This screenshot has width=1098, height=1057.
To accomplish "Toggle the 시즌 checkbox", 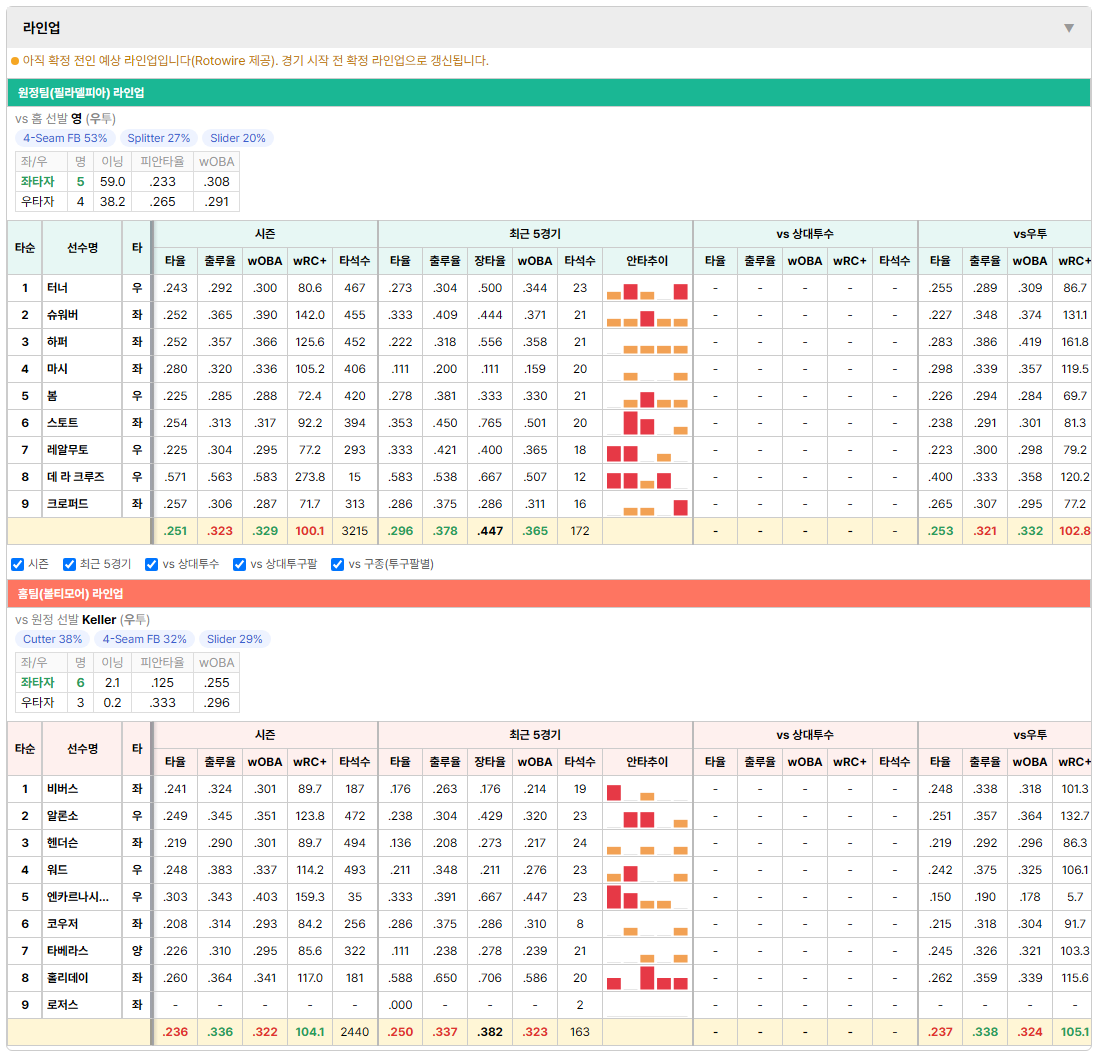I will coord(18,565).
